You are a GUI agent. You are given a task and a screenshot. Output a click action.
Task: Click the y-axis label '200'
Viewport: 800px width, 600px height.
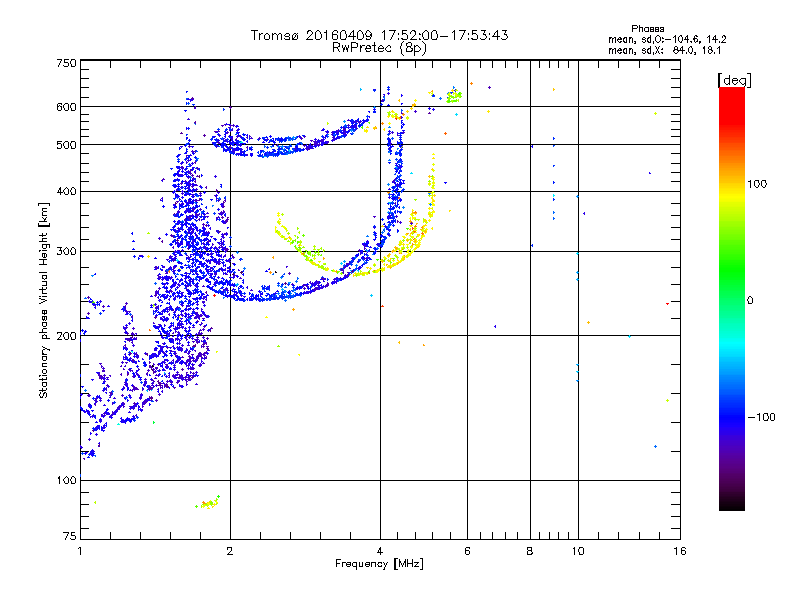coord(66,336)
